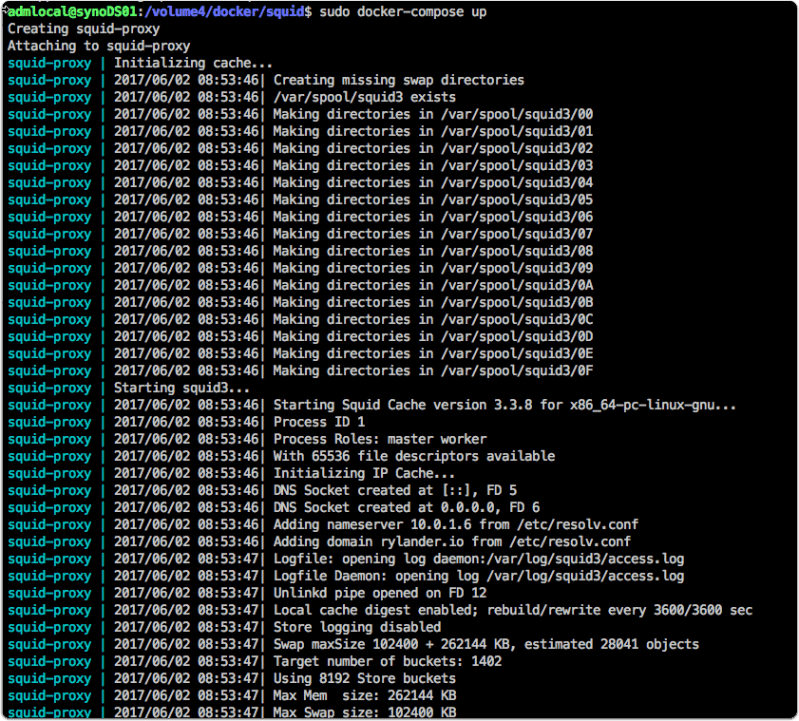
Task: Click the path '/var/spool/squid3/0C'
Action: point(517,319)
